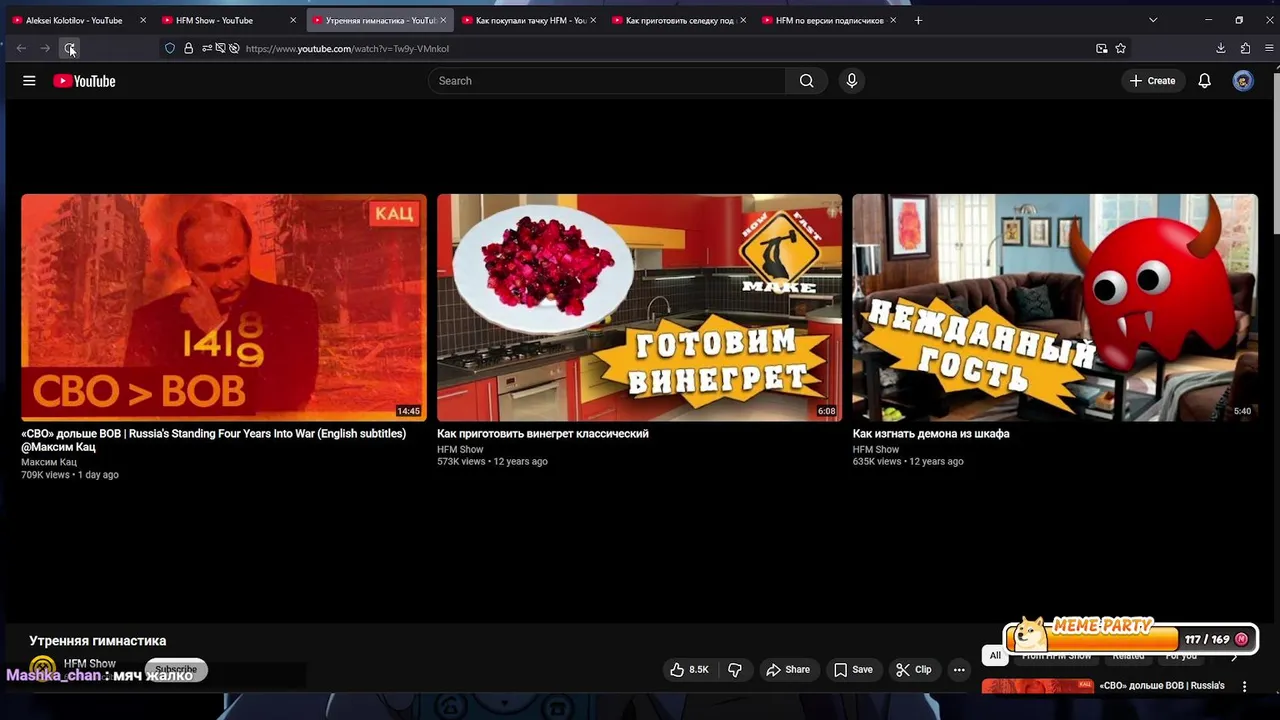Go to YouTube home via logo

[x=84, y=81]
